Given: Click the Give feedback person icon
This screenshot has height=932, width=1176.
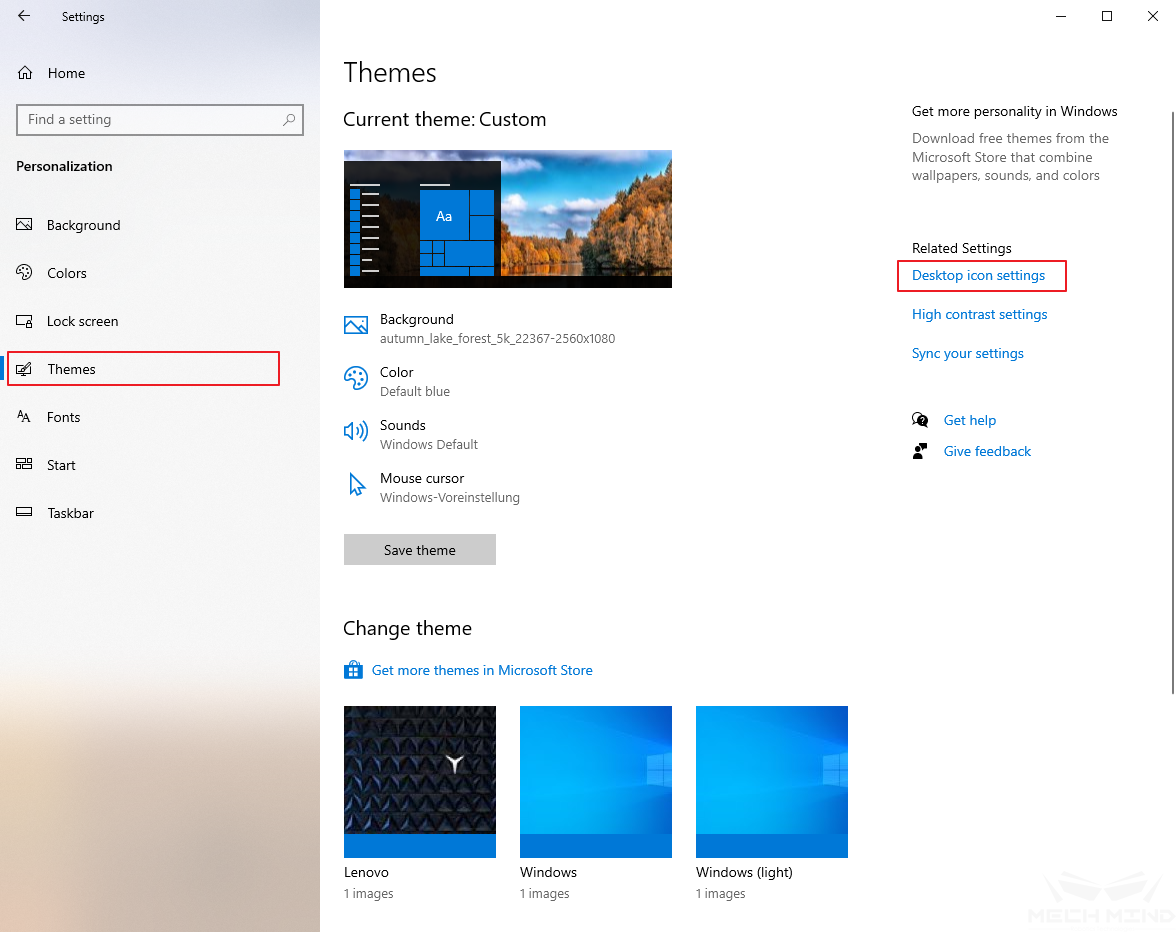Looking at the screenshot, I should (920, 451).
